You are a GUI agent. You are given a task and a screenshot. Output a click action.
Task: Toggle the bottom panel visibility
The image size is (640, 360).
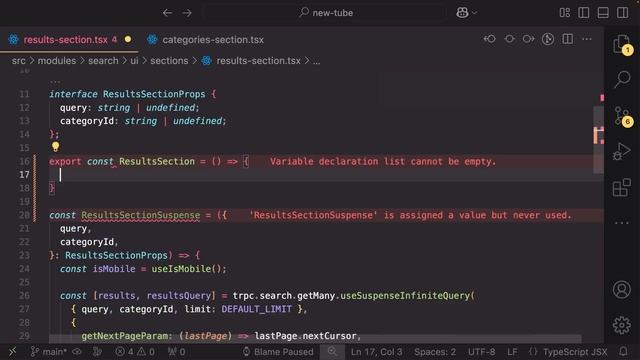click(x=603, y=13)
